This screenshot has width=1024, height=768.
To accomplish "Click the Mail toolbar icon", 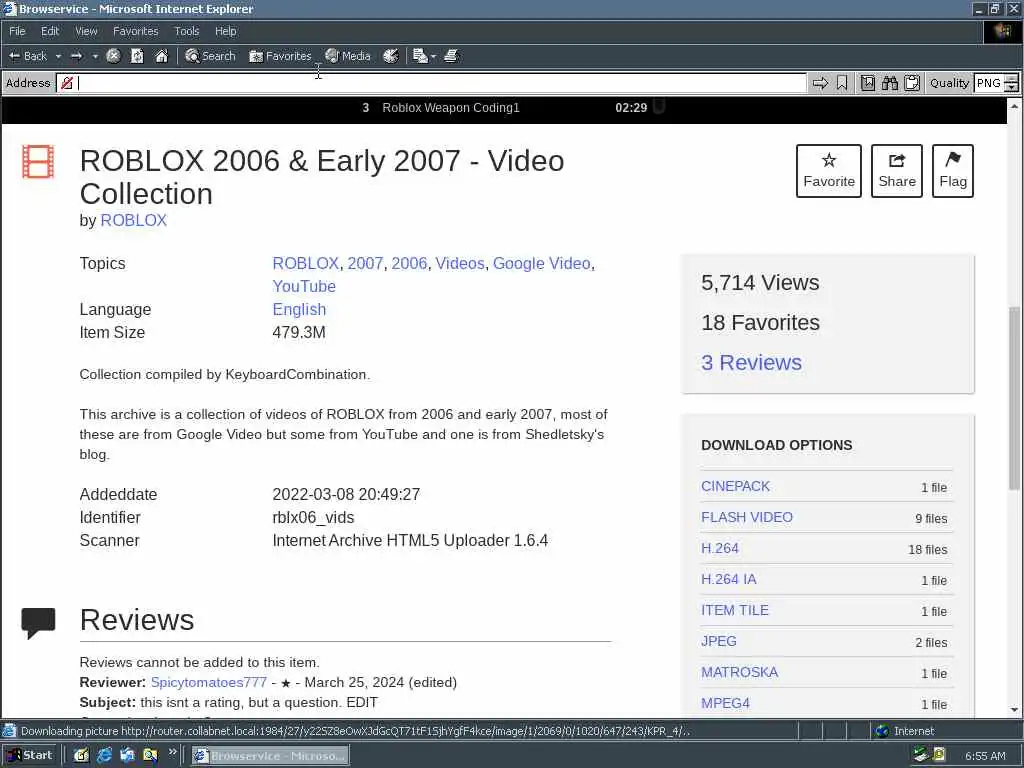I will click(x=420, y=56).
